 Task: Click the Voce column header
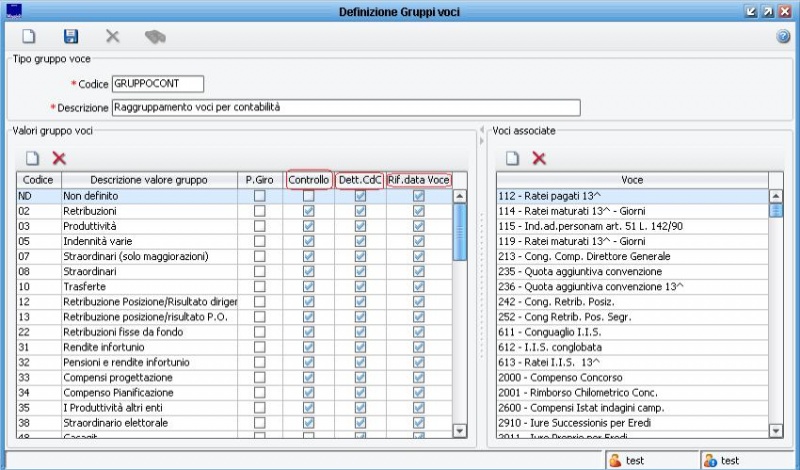click(x=632, y=180)
